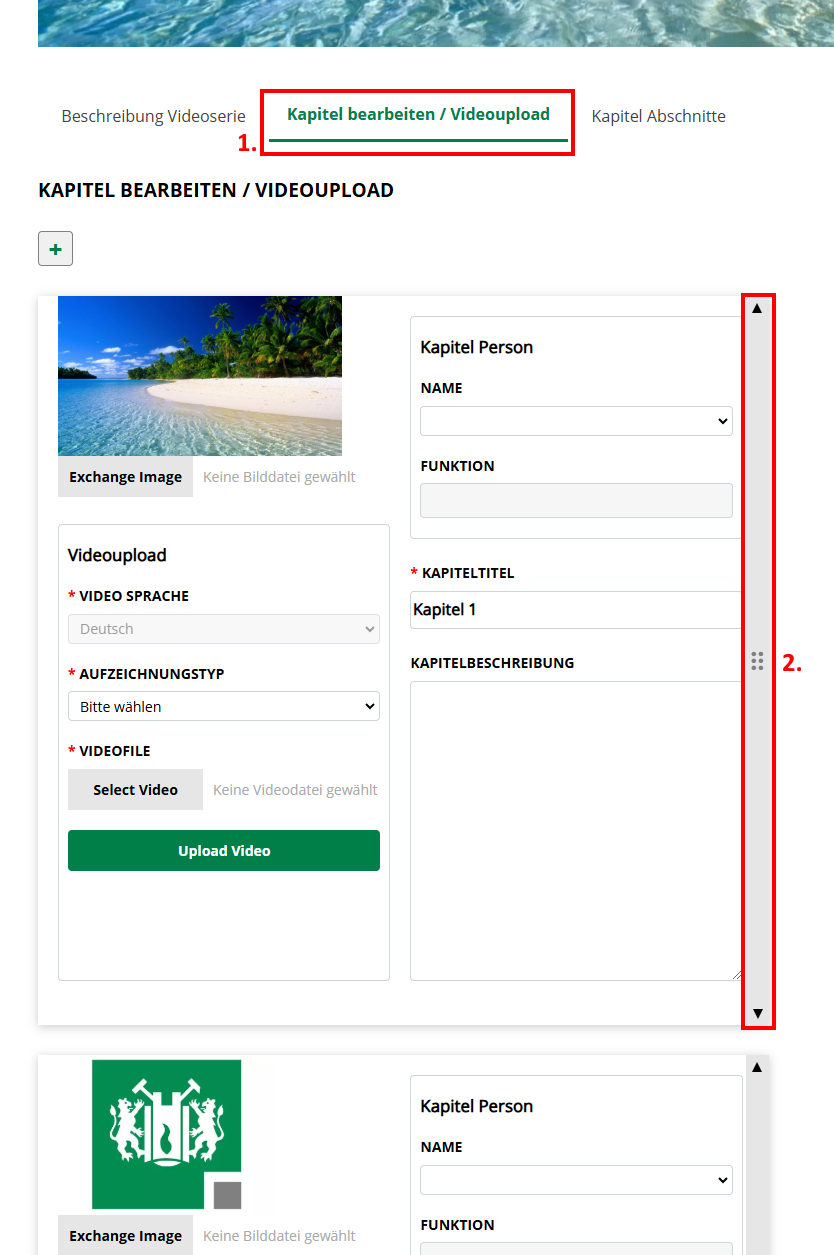Screen dimensions: 834x1255
Task: Expand the Name dropdown in first Kapitel Person
Action: (x=576, y=421)
